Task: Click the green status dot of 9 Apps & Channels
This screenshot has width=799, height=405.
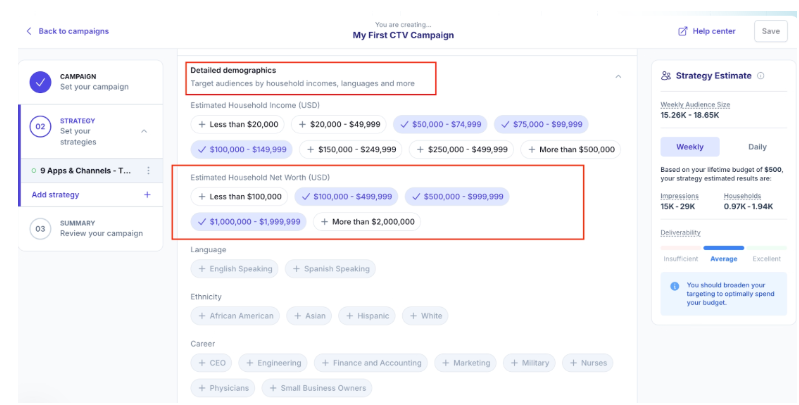Action: [34, 171]
